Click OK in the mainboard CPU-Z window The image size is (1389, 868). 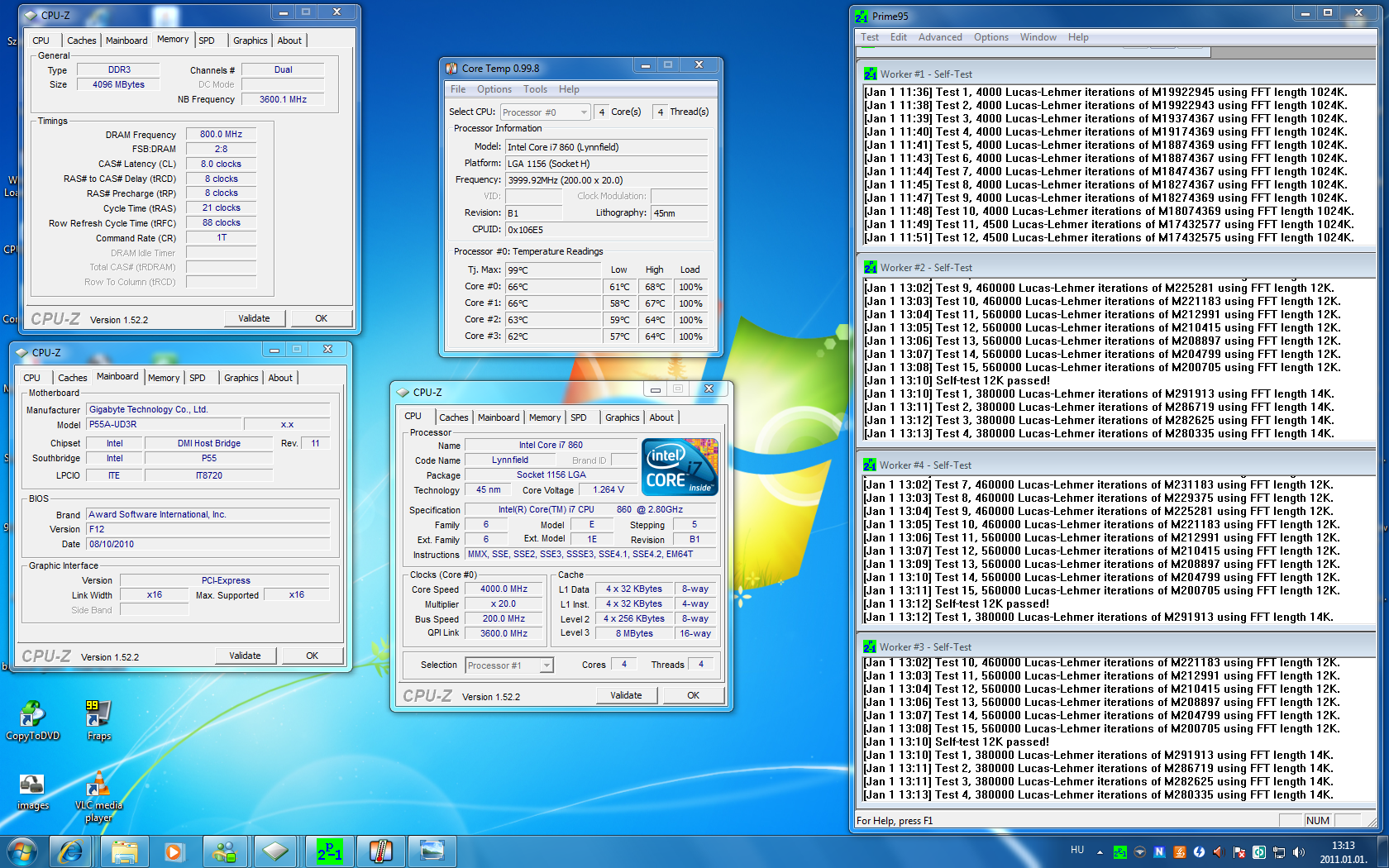click(312, 656)
